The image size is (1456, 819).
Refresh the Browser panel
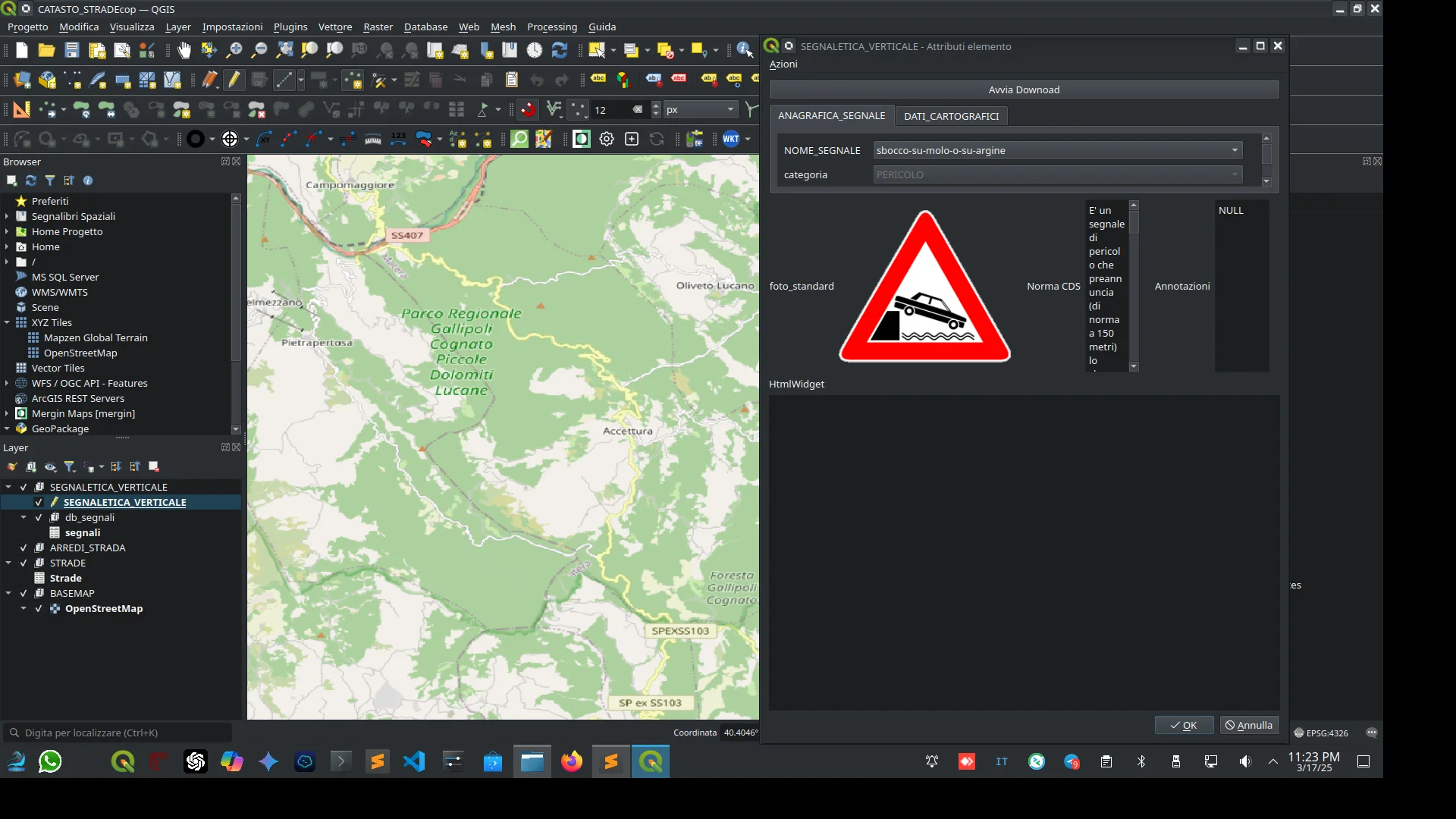click(31, 180)
